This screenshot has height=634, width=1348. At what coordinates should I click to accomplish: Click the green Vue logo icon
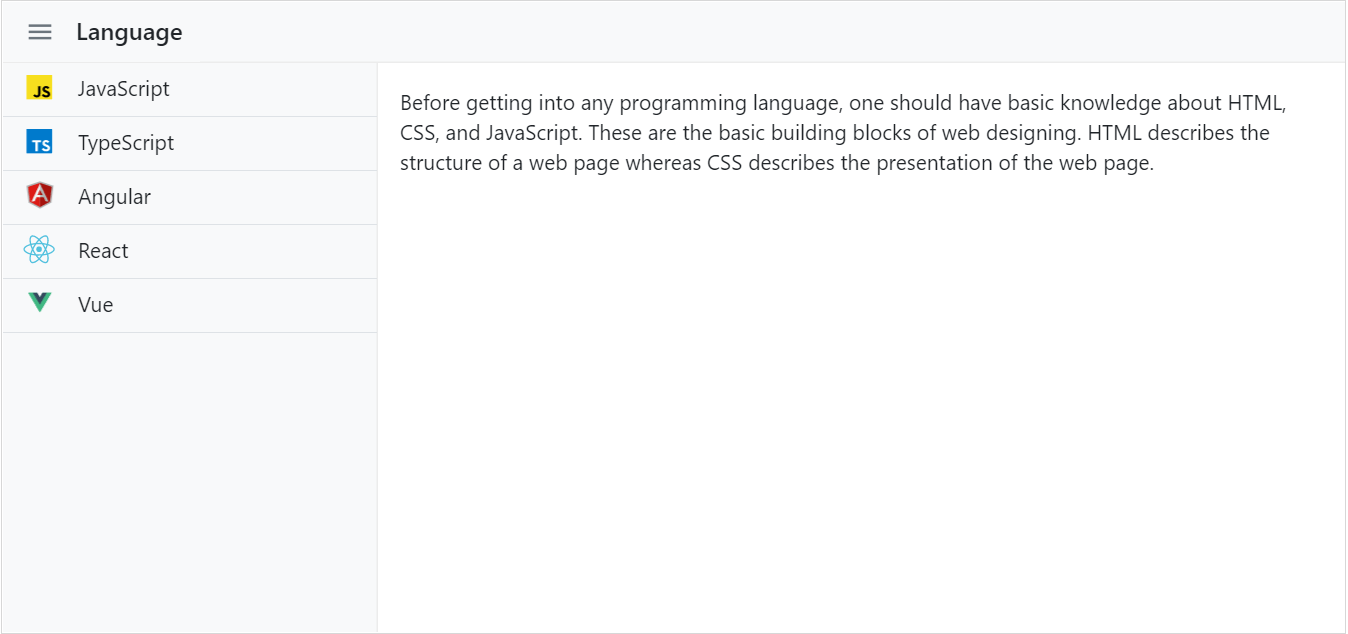click(39, 302)
